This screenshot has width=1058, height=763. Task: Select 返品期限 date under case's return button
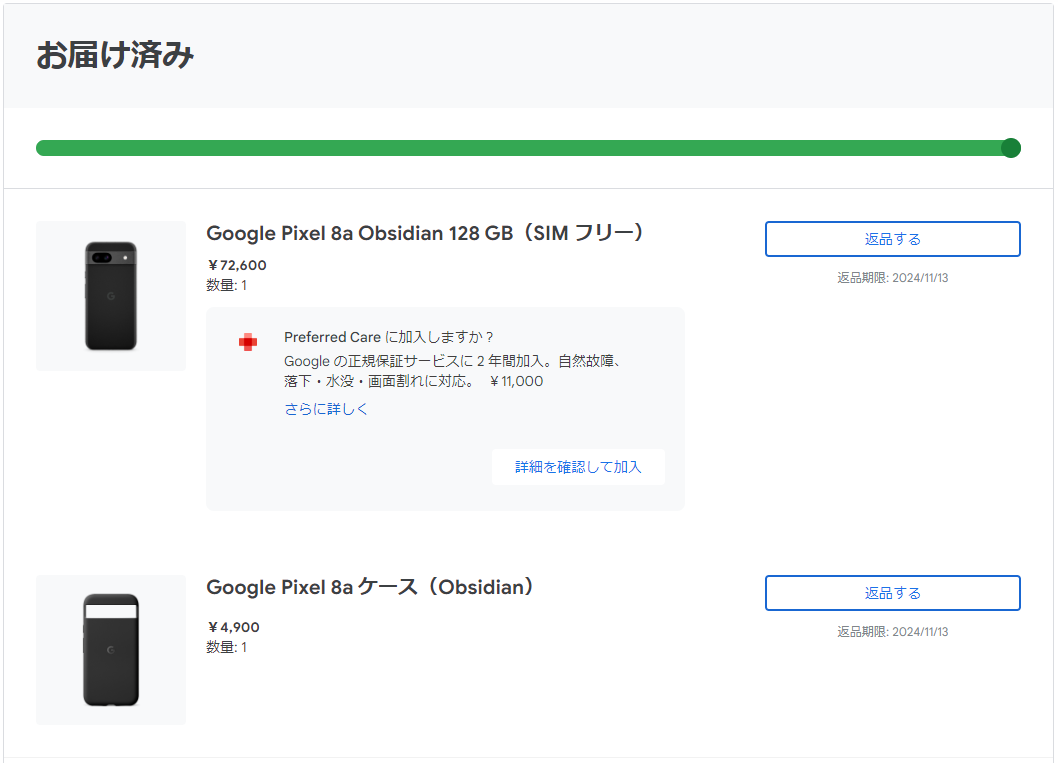tap(892, 631)
